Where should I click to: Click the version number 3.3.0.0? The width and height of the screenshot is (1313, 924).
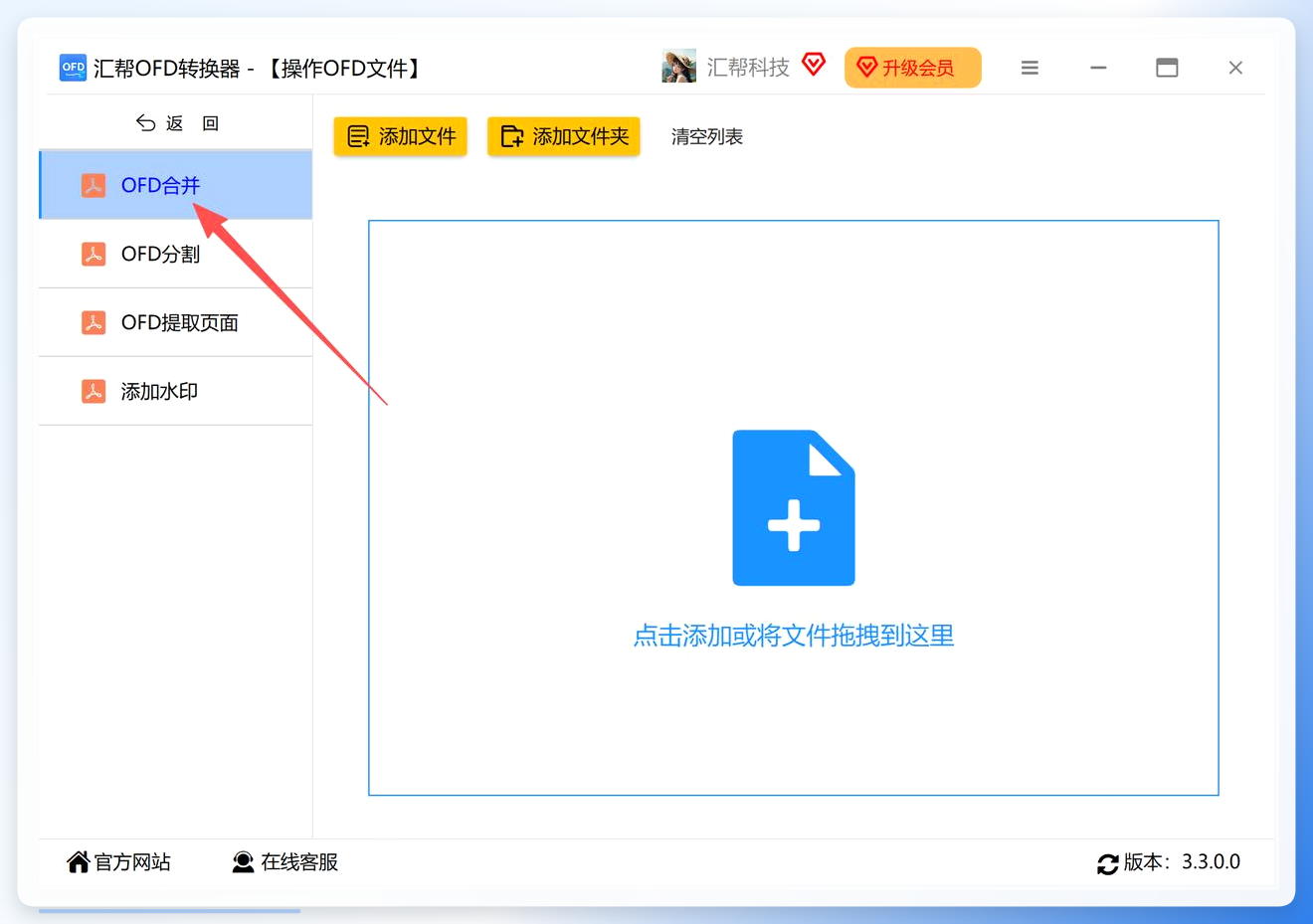(x=1211, y=862)
